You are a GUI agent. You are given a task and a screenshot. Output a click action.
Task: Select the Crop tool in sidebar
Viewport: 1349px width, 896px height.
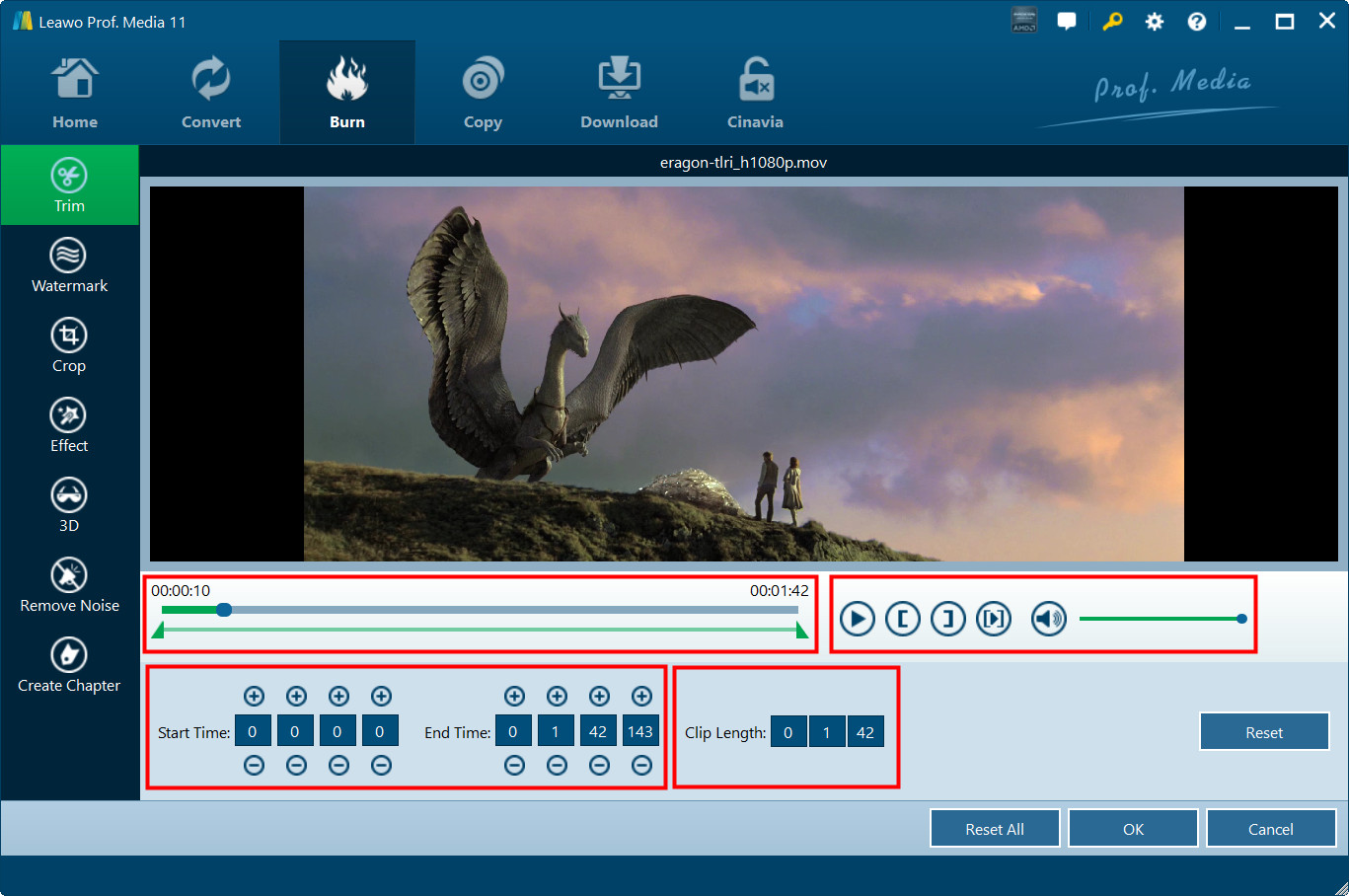pyautogui.click(x=69, y=345)
